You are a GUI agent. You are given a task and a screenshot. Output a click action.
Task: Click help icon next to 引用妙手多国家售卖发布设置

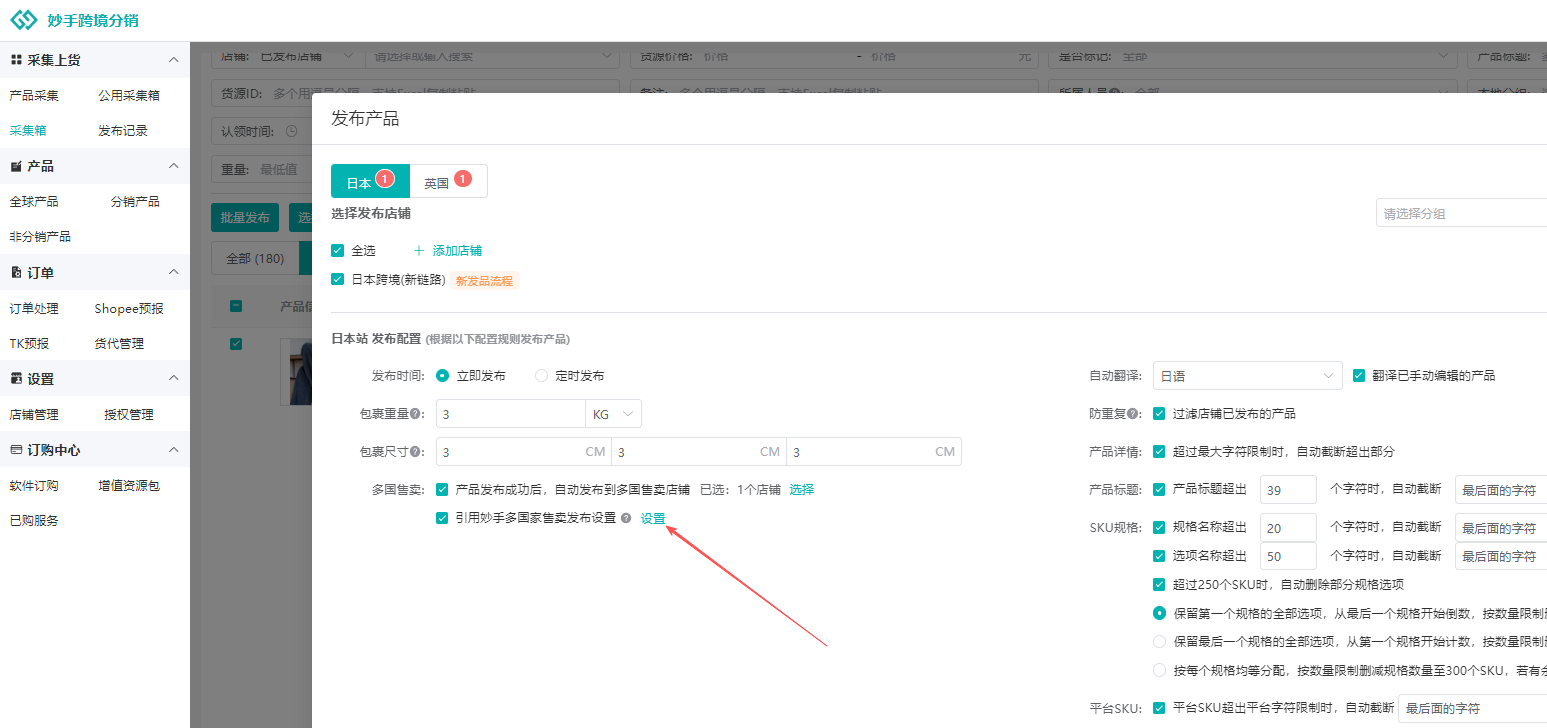tap(626, 518)
